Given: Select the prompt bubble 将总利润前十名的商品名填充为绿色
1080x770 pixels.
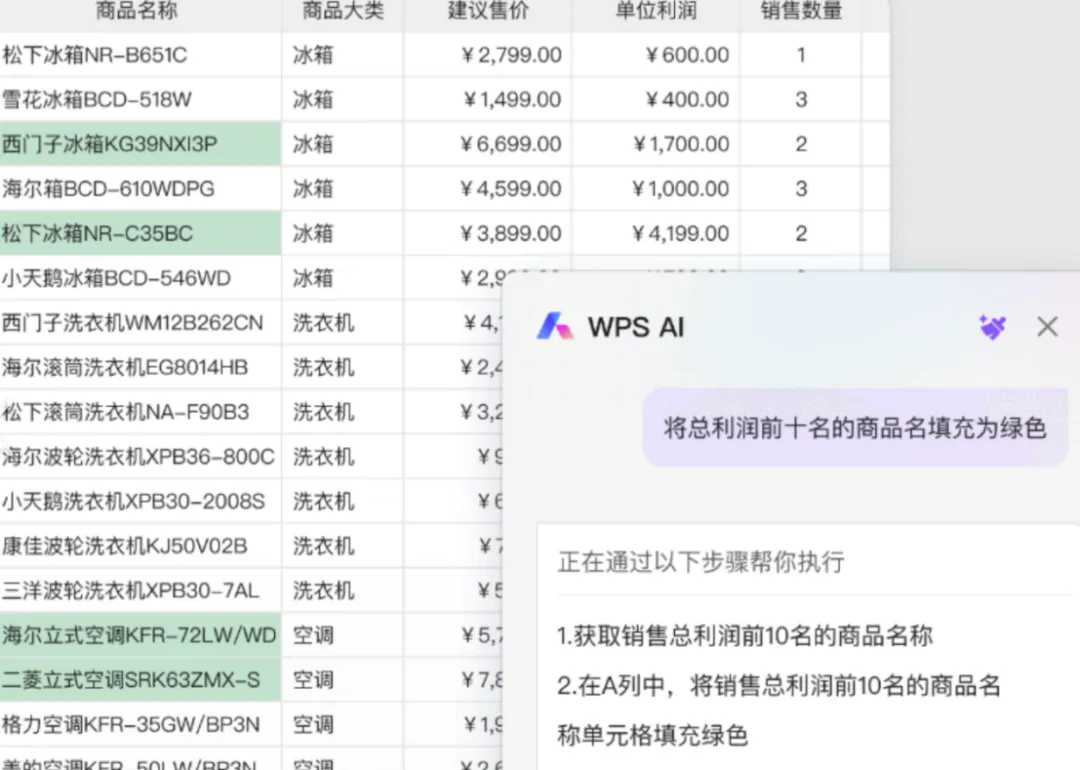Looking at the screenshot, I should 855,428.
